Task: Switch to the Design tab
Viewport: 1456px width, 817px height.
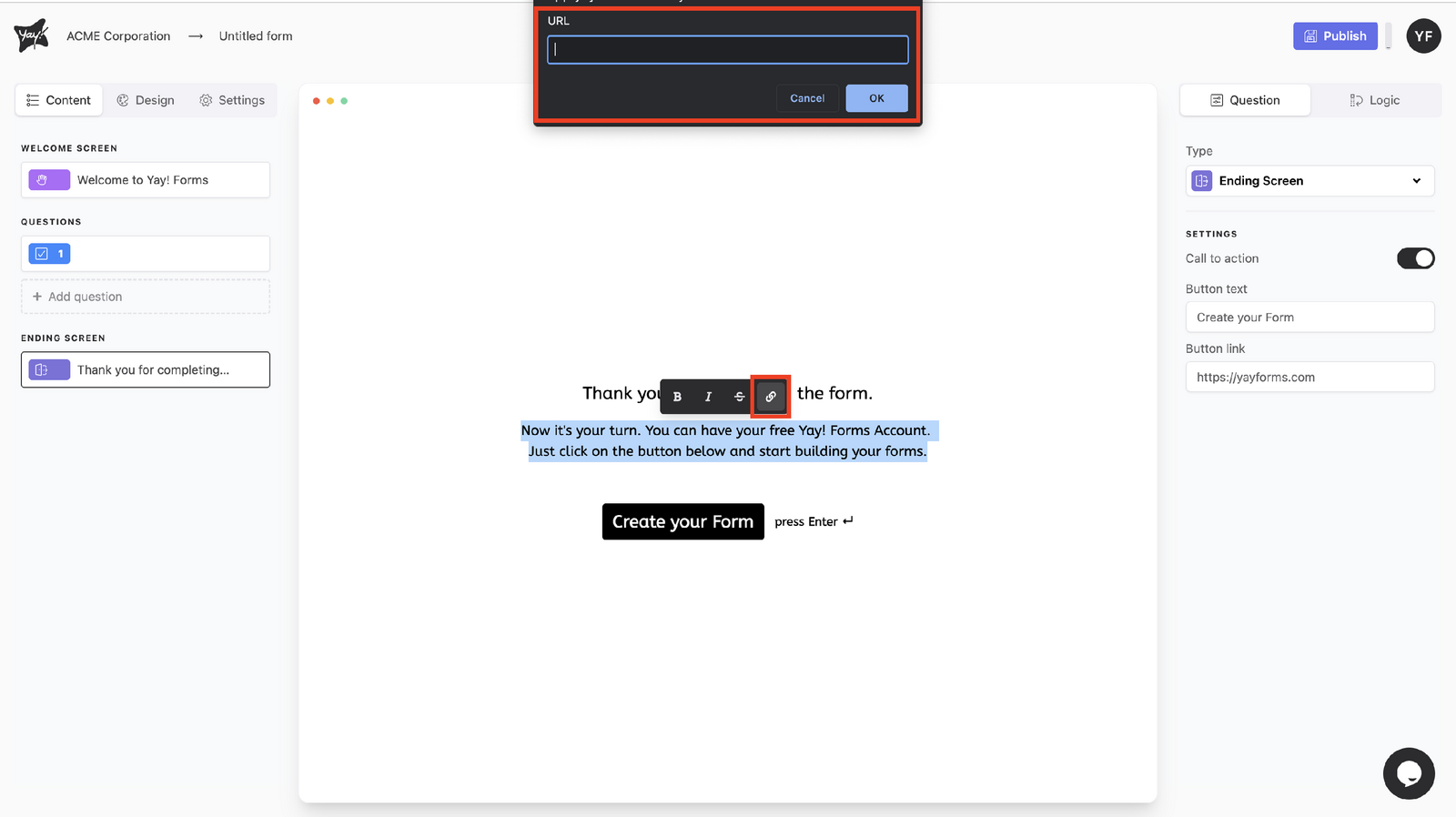Action: pos(146,100)
